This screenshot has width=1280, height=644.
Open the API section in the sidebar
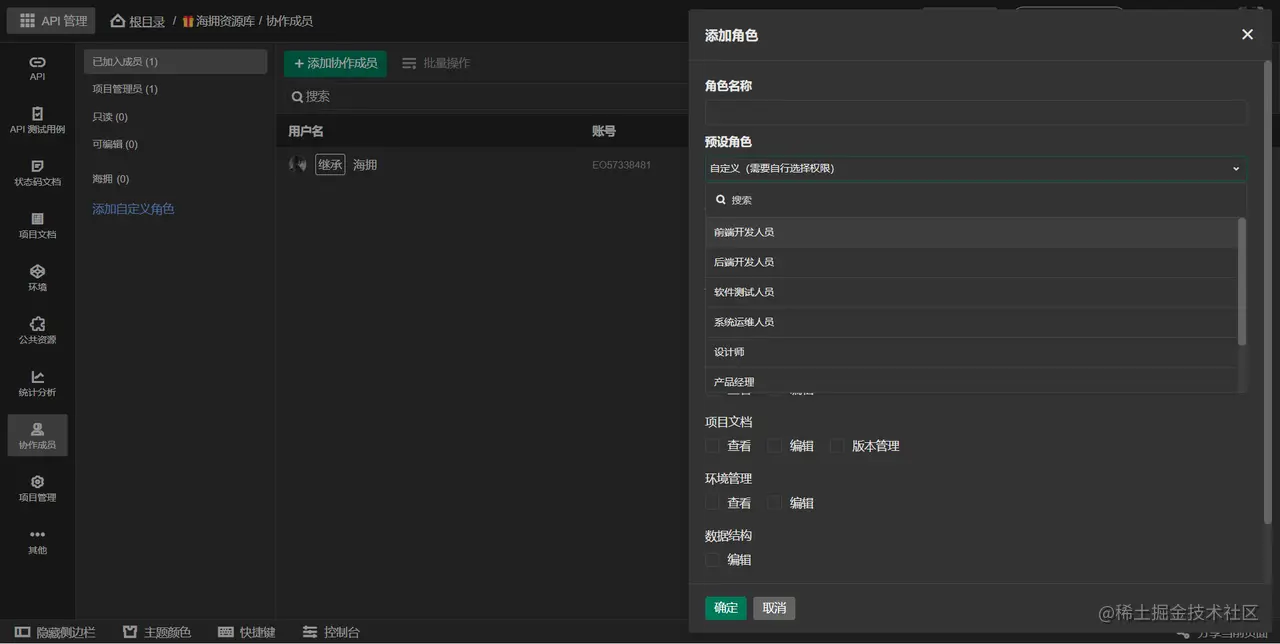(x=37, y=68)
